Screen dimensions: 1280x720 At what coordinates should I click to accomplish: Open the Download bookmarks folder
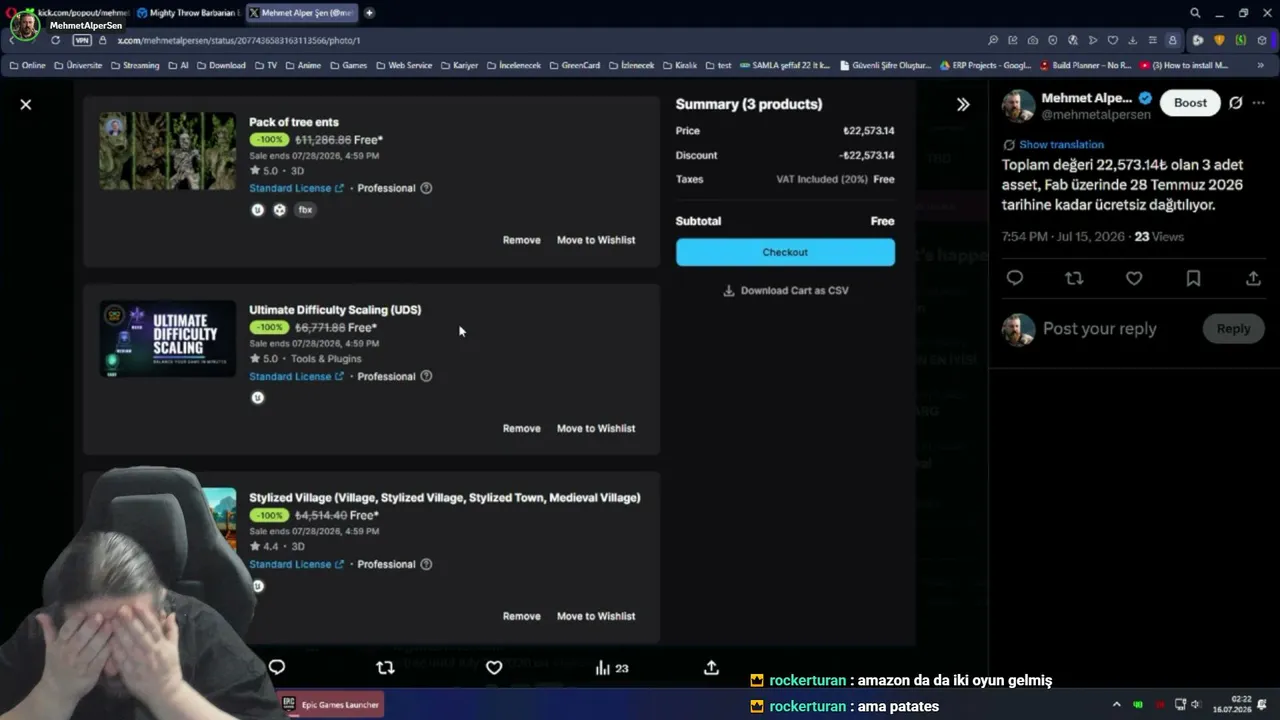point(220,65)
